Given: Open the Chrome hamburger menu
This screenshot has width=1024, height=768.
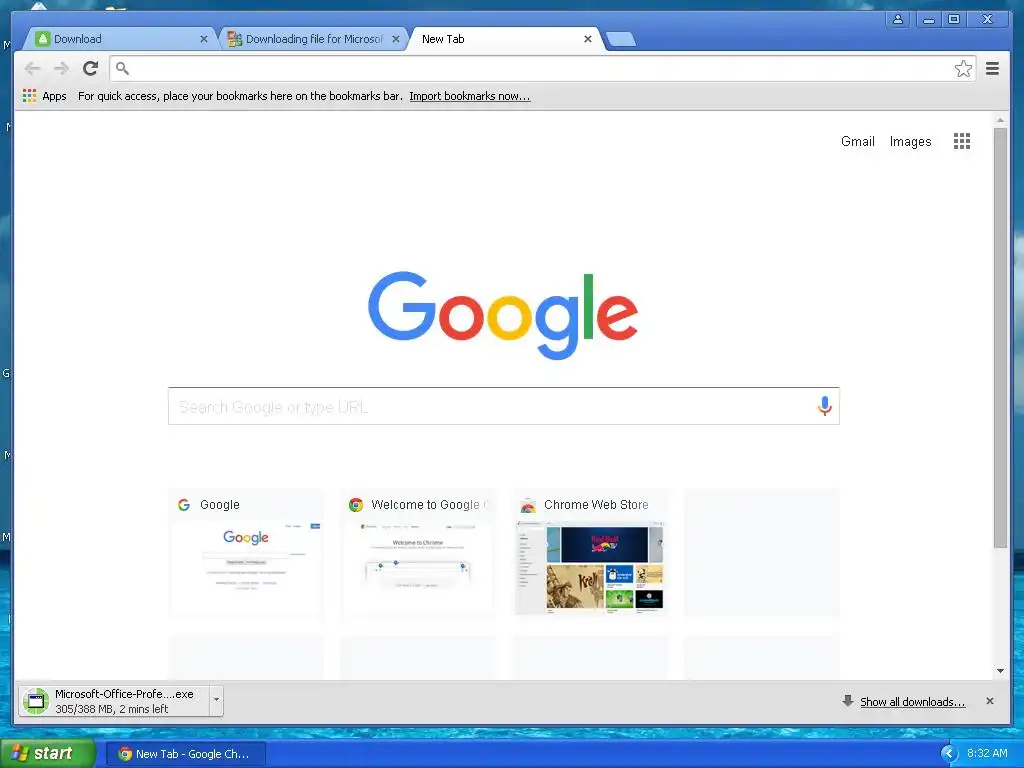Looking at the screenshot, I should pyautogui.click(x=992, y=69).
